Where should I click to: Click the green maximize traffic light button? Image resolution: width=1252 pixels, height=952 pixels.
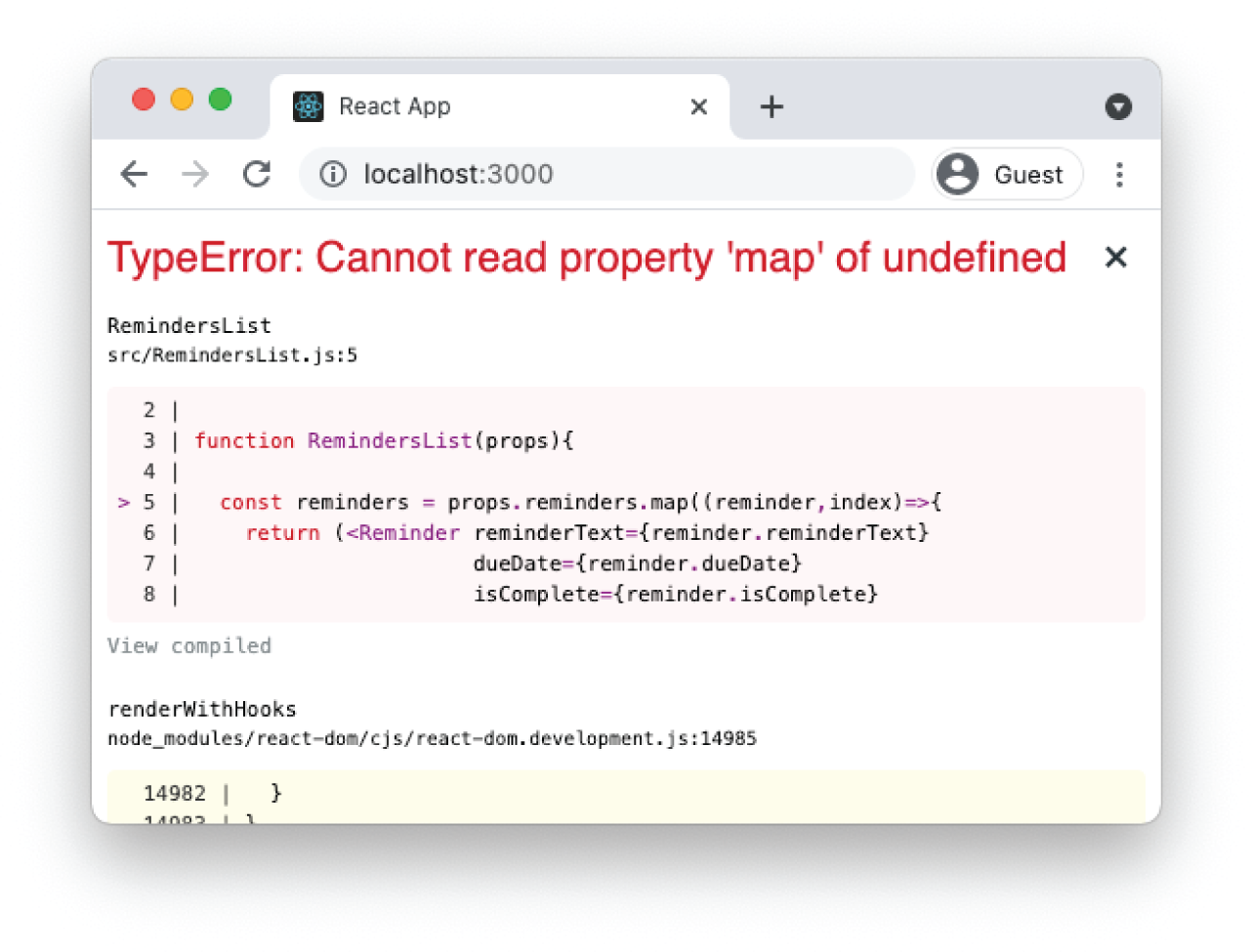221,99
